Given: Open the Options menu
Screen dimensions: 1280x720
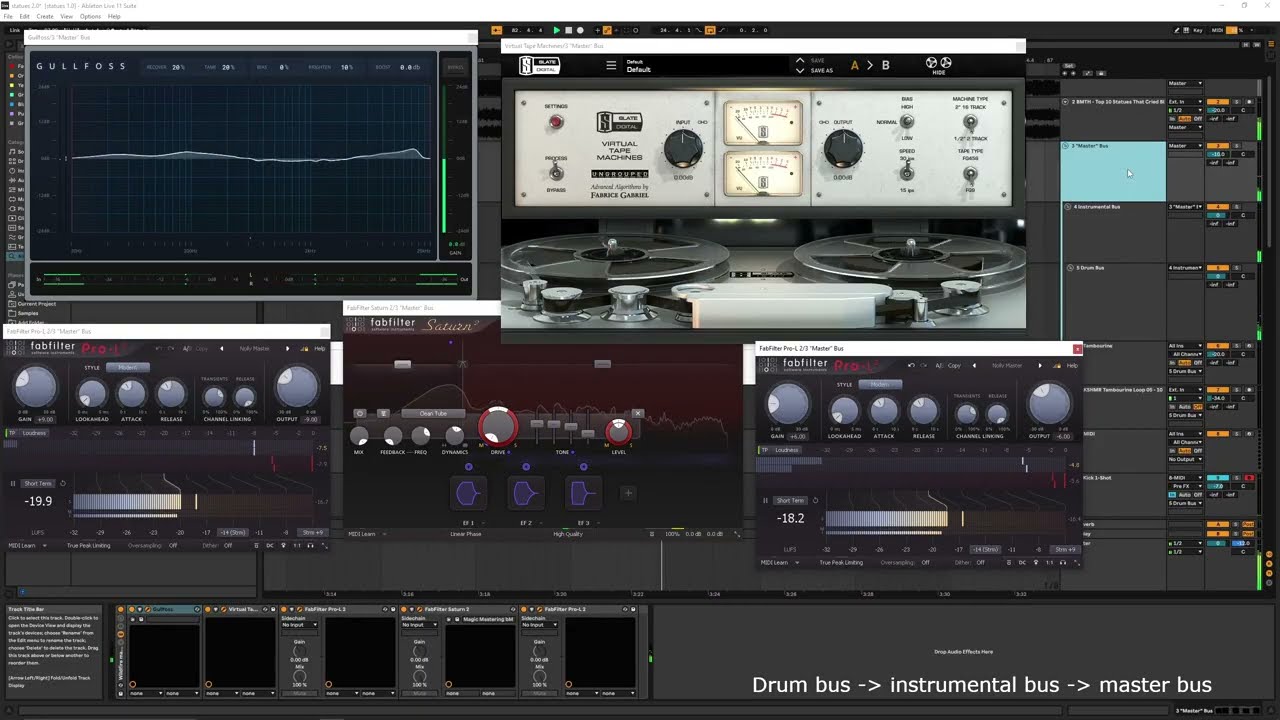Looking at the screenshot, I should 90,17.
